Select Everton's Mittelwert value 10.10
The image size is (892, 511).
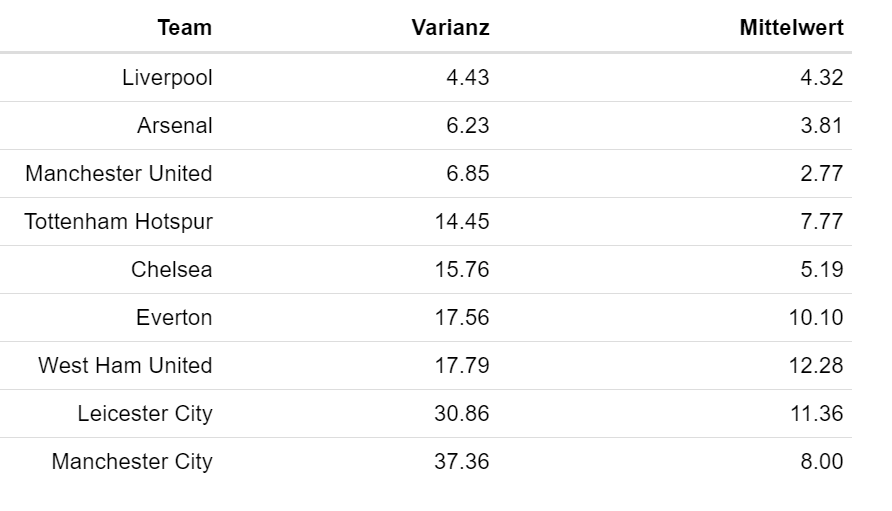click(x=816, y=317)
